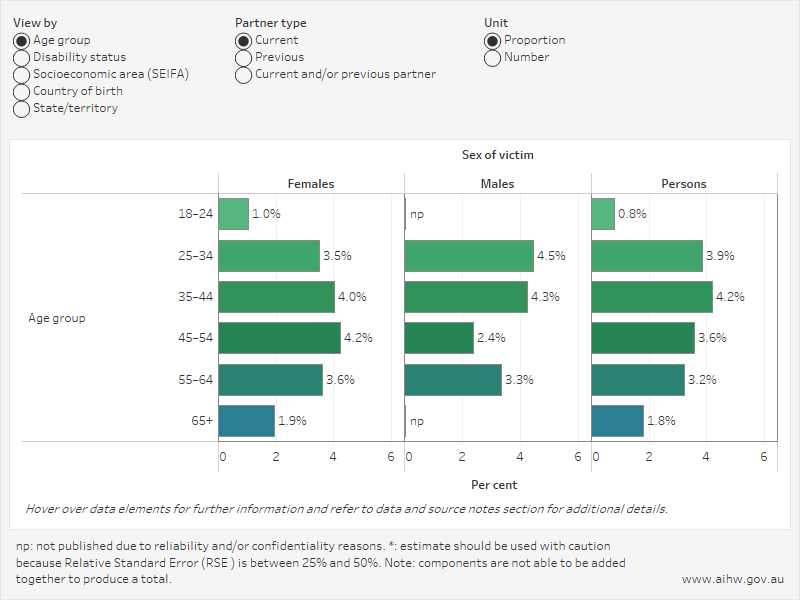Click the Females column header

311,183
